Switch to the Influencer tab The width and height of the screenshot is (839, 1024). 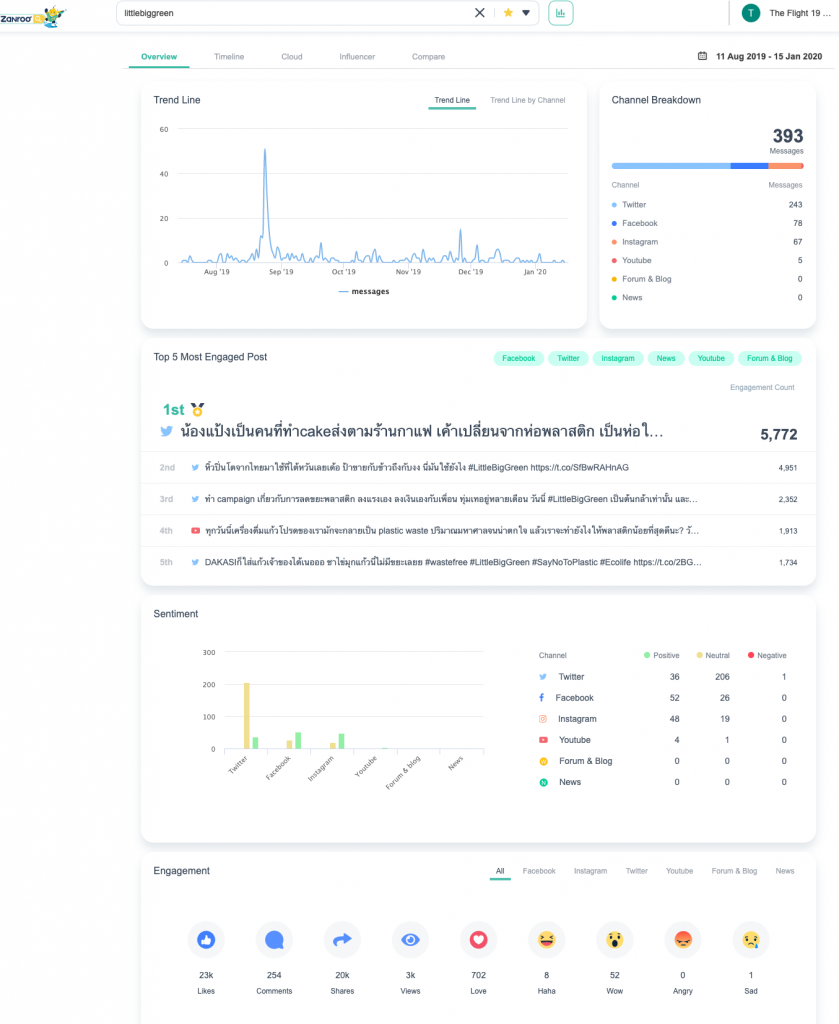pos(357,57)
